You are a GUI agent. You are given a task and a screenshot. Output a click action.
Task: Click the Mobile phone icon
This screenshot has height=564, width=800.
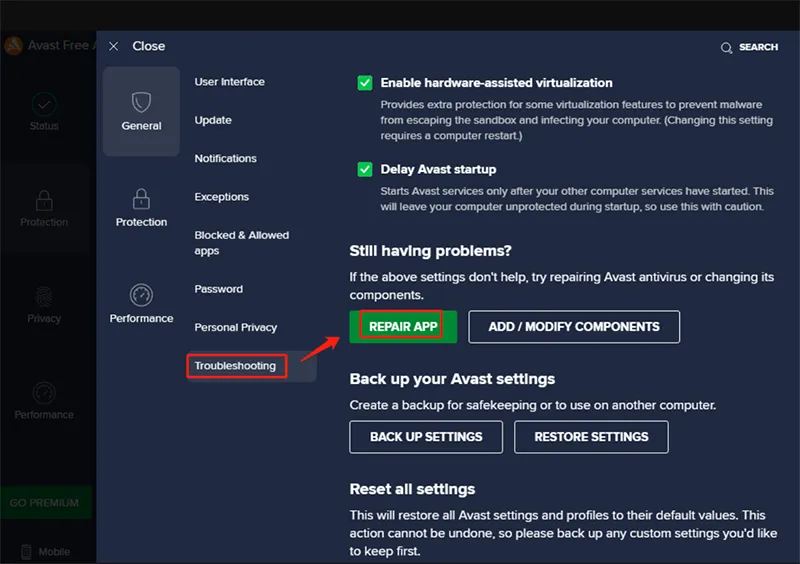coord(26,552)
